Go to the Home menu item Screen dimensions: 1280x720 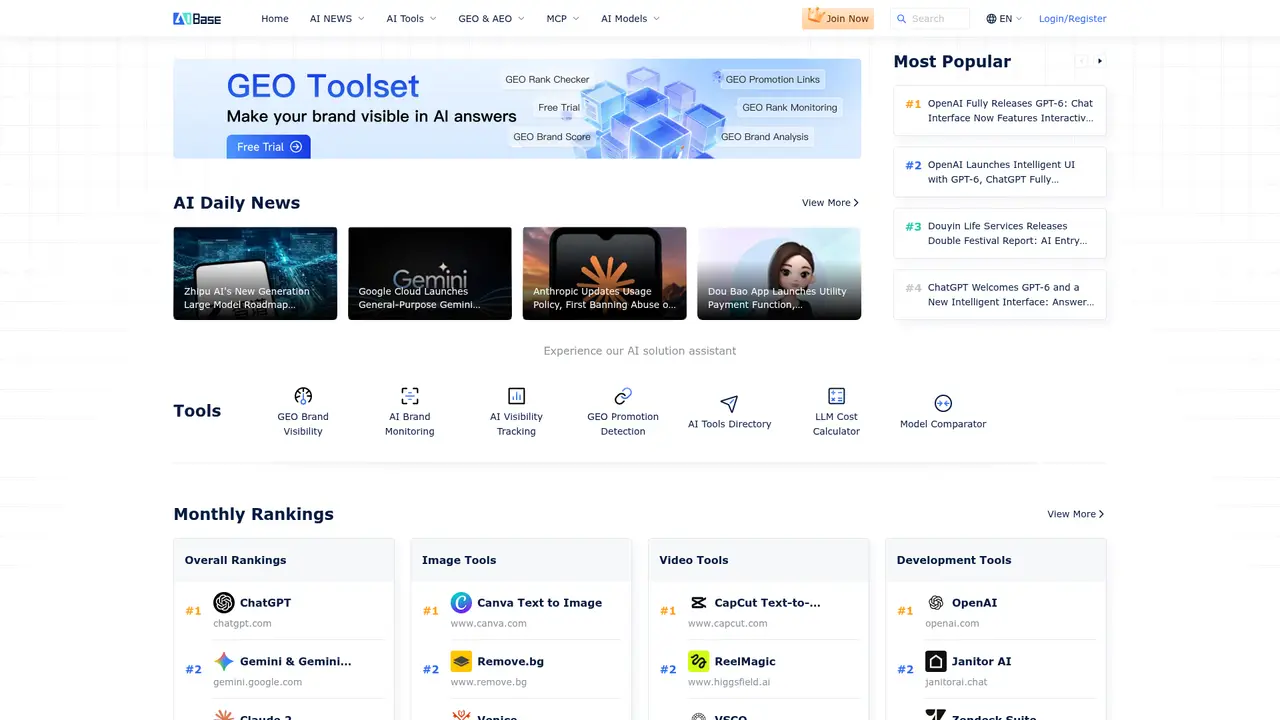click(275, 19)
